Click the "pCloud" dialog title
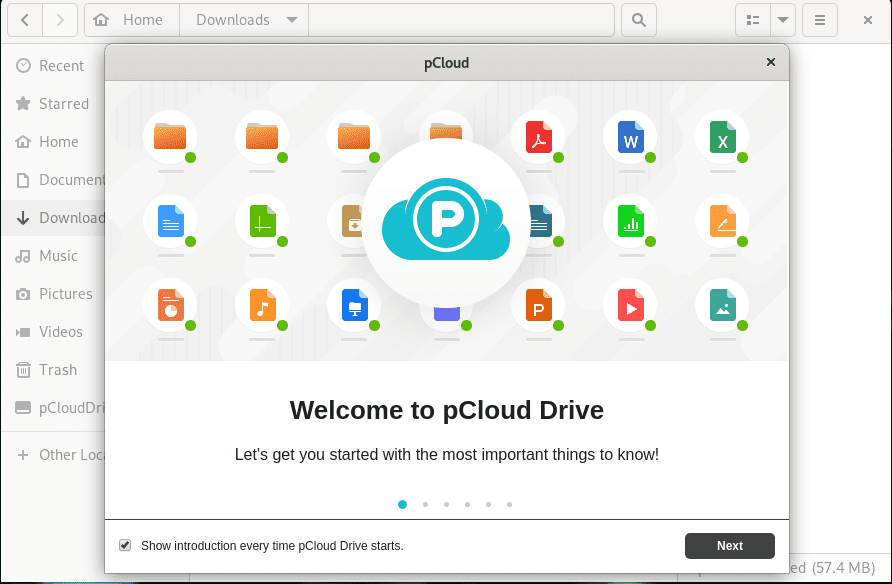Viewport: 892px width, 584px height. [447, 63]
